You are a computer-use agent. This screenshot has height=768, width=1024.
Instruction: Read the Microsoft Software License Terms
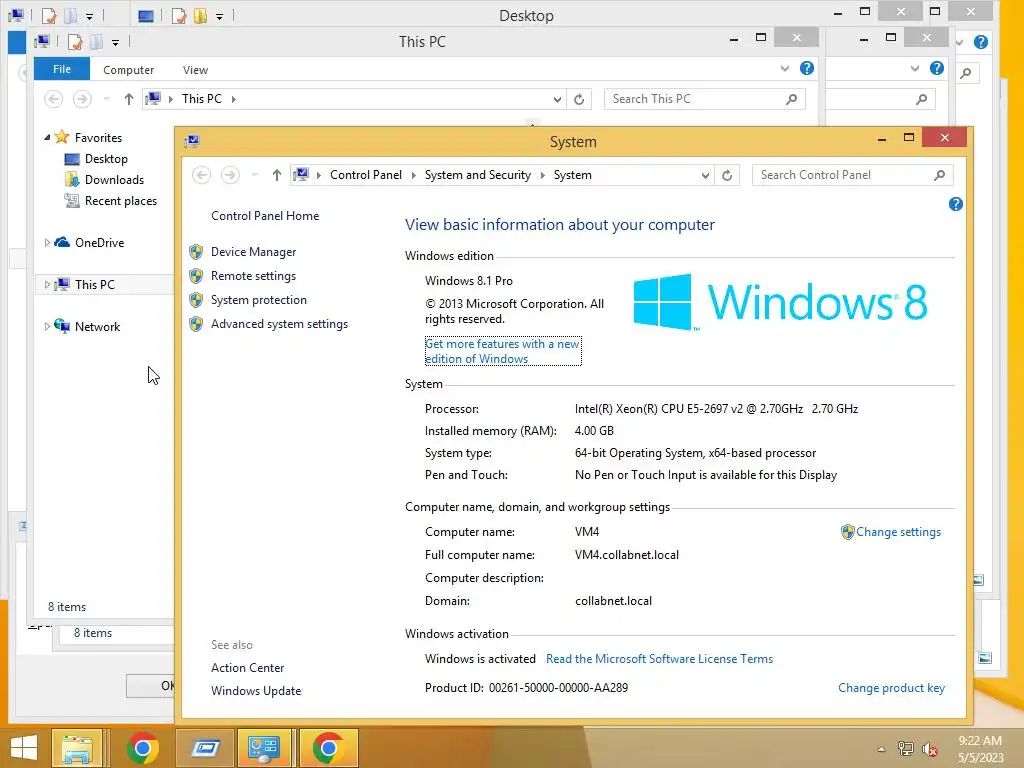[x=660, y=660]
